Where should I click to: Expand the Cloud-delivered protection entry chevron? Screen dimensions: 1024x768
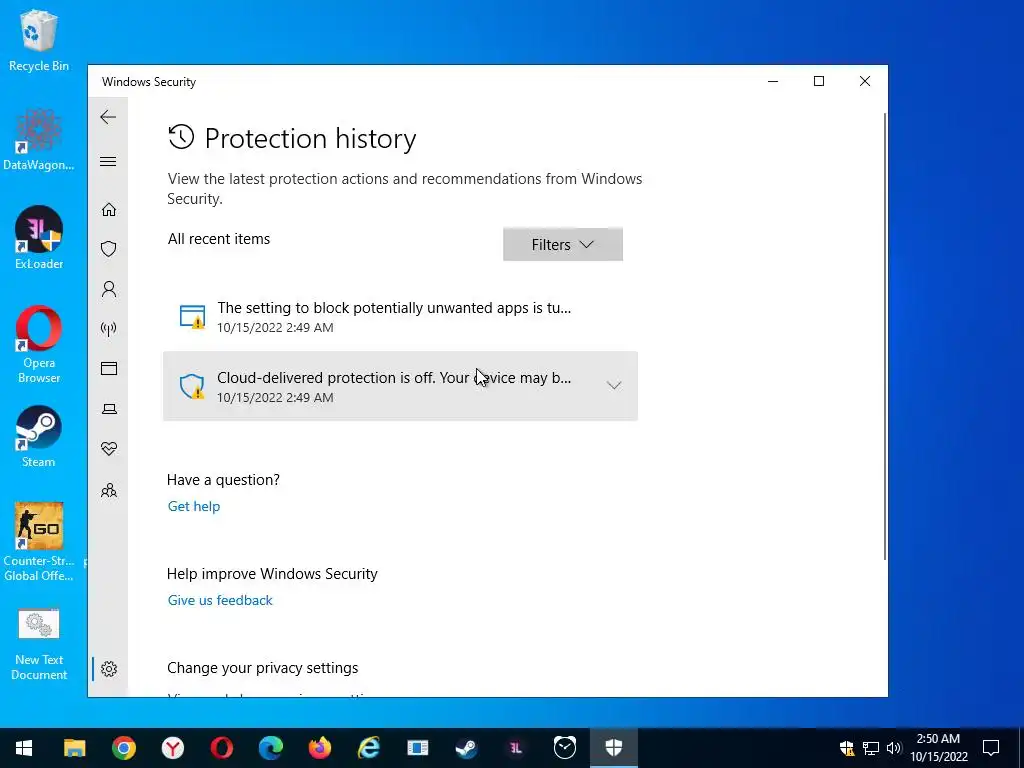[x=614, y=385]
